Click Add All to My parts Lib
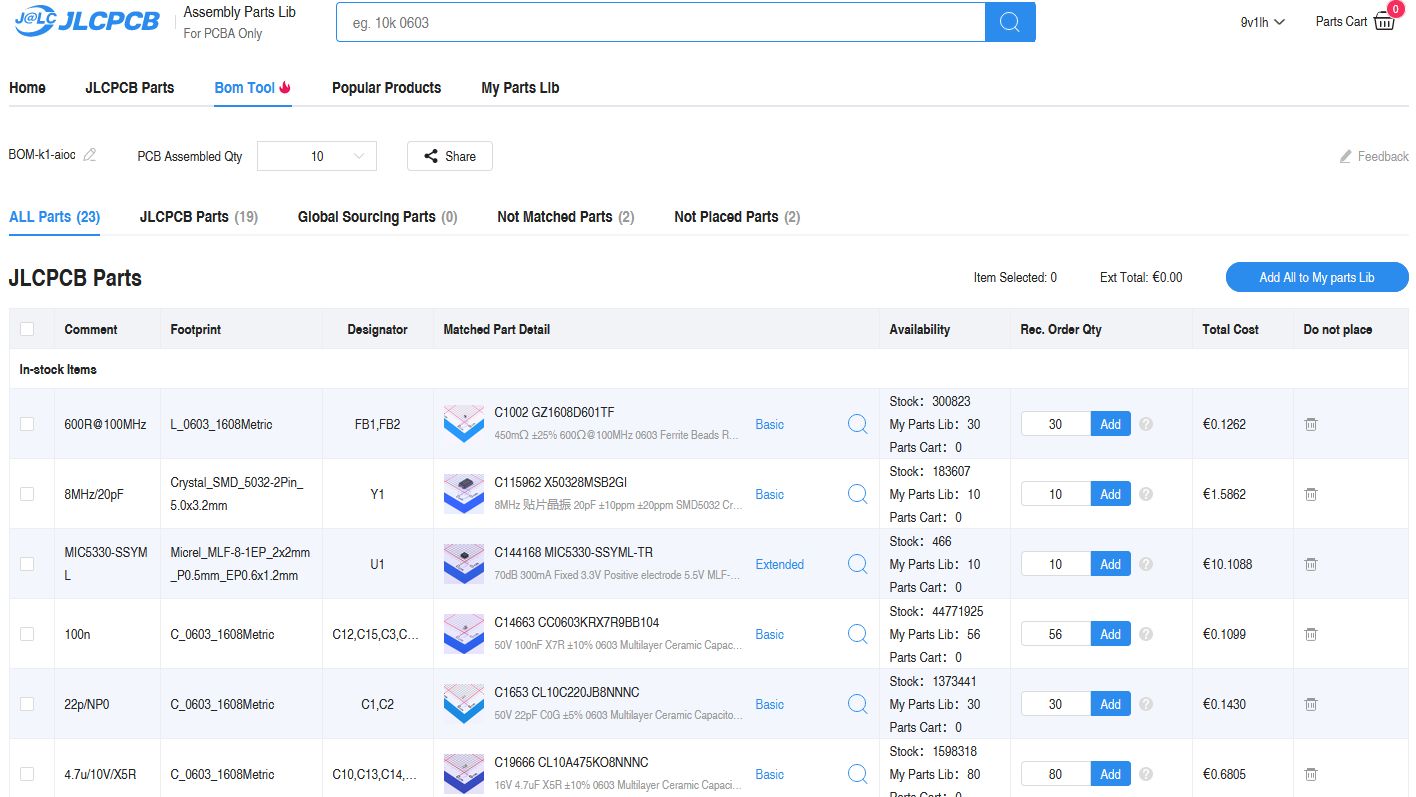This screenshot has height=797, width=1416. click(1316, 277)
